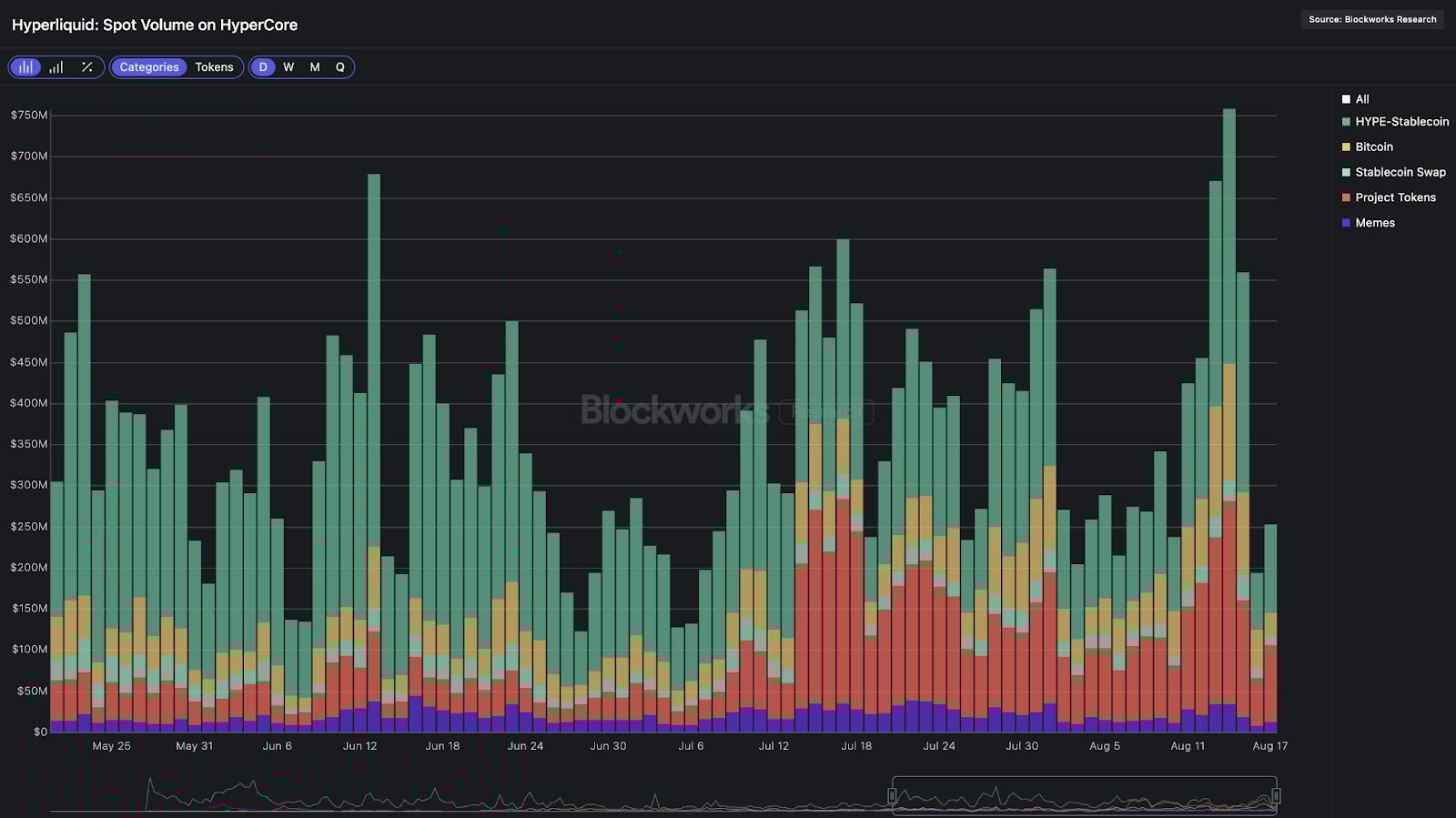Select the stacked bar chart view icon
The height and width of the screenshot is (818, 1456).
click(x=26, y=67)
